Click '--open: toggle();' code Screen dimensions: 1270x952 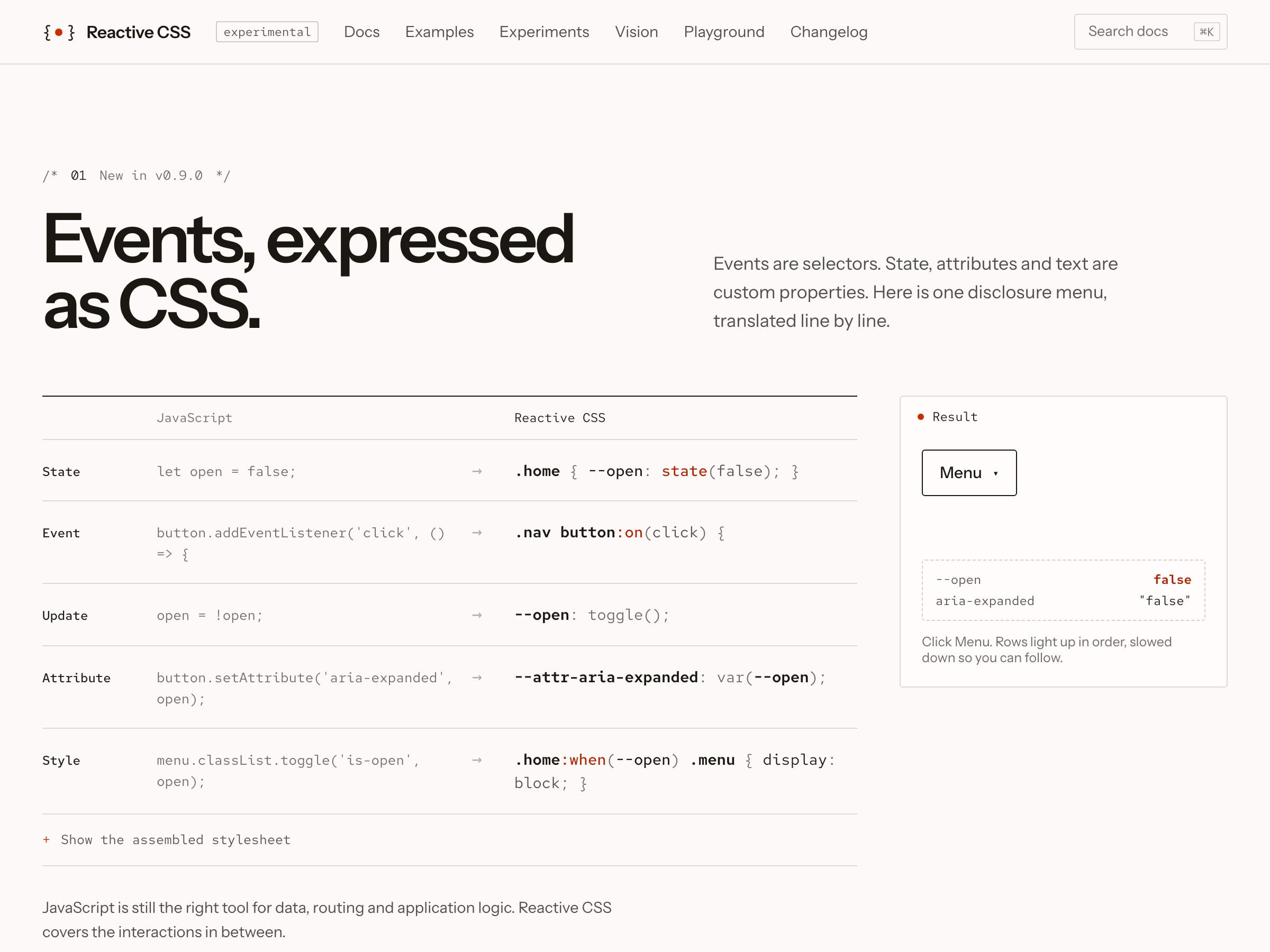[592, 615]
